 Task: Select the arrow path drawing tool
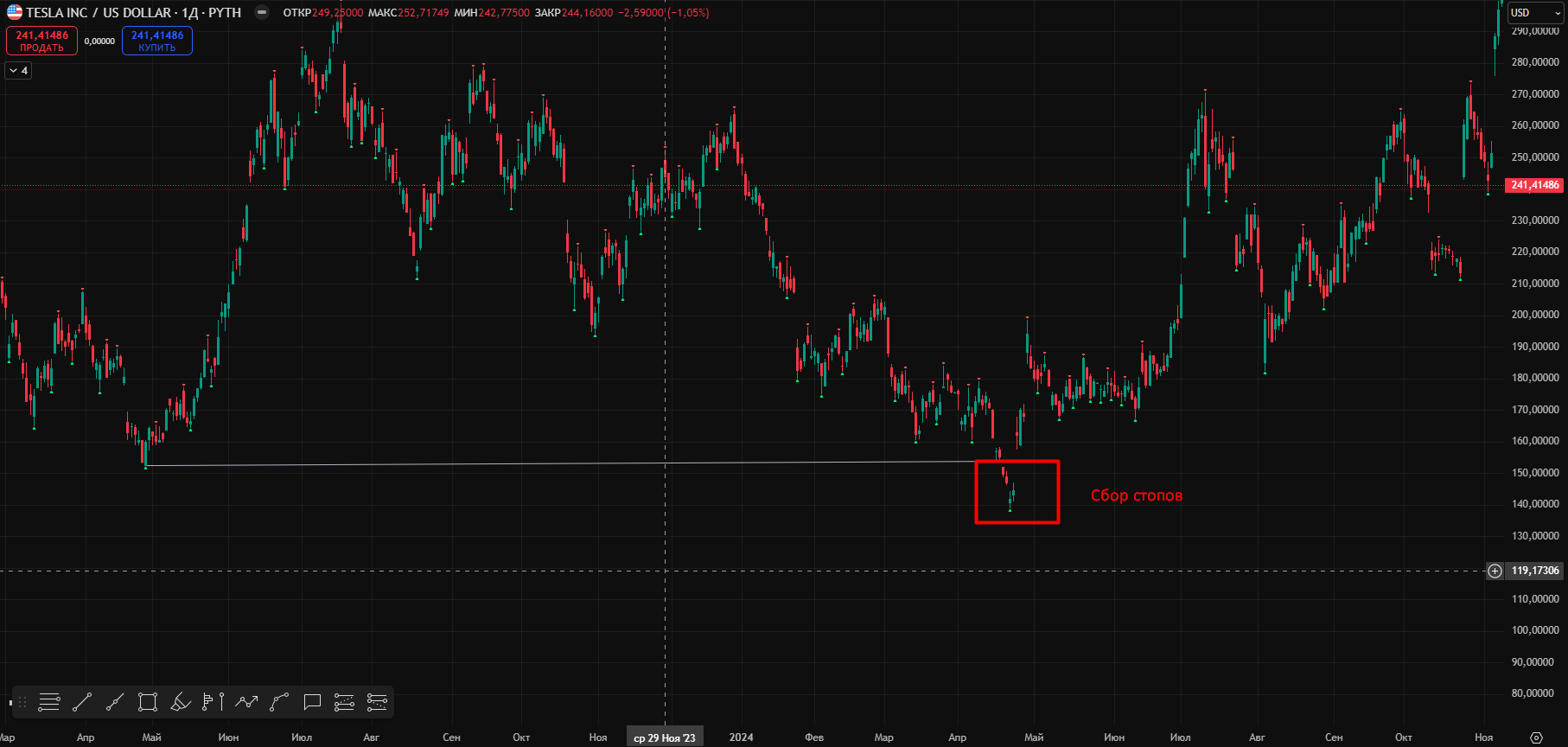[246, 702]
